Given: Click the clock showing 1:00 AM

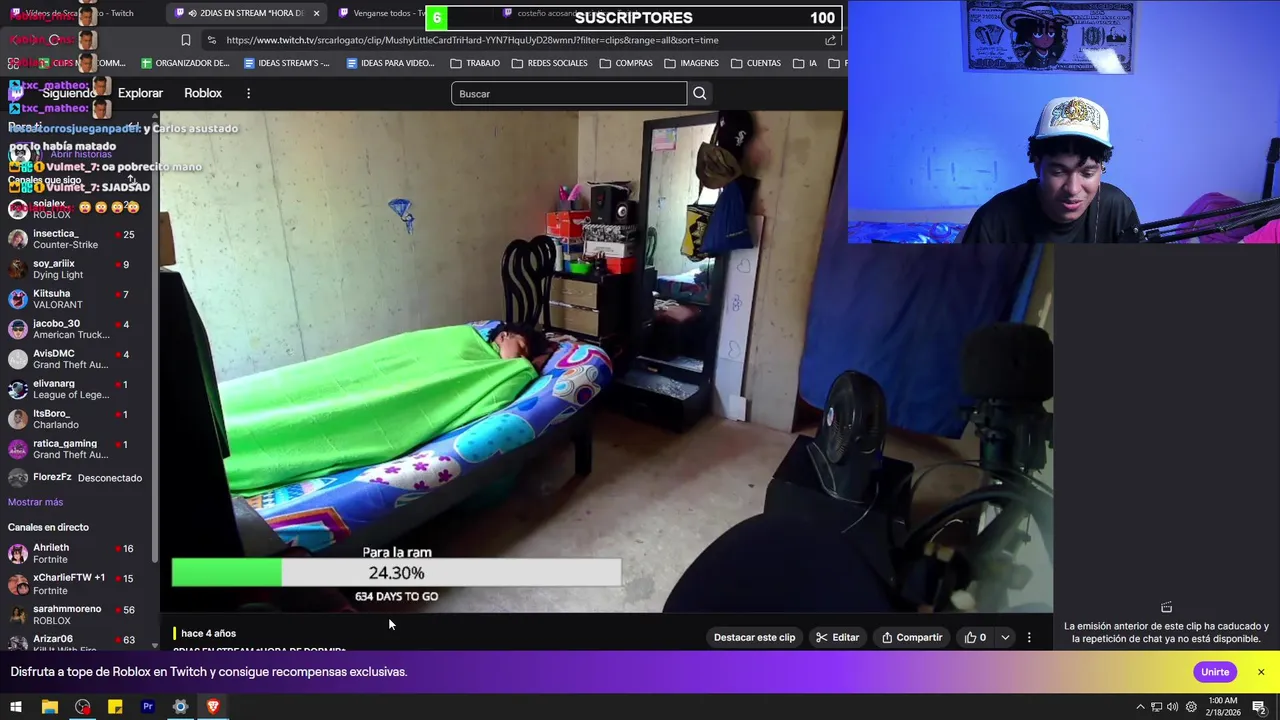Looking at the screenshot, I should tap(1223, 707).
